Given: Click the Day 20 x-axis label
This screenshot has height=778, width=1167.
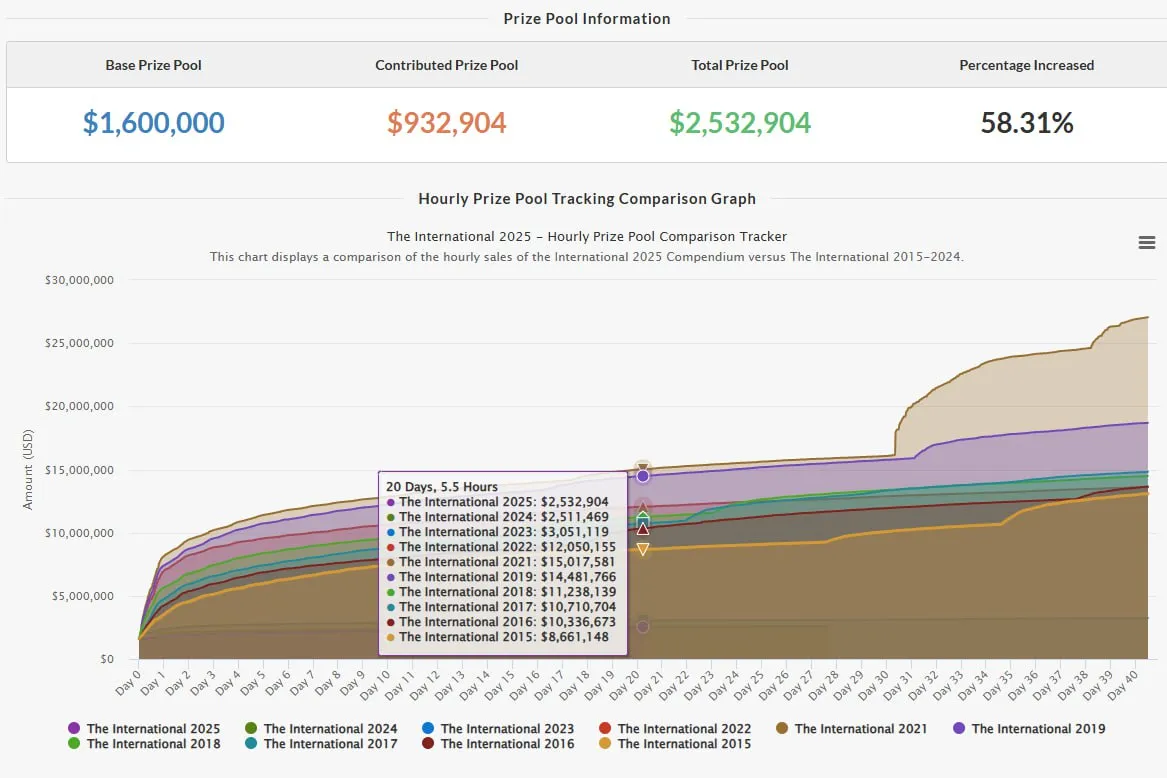Looking at the screenshot, I should pos(624,685).
